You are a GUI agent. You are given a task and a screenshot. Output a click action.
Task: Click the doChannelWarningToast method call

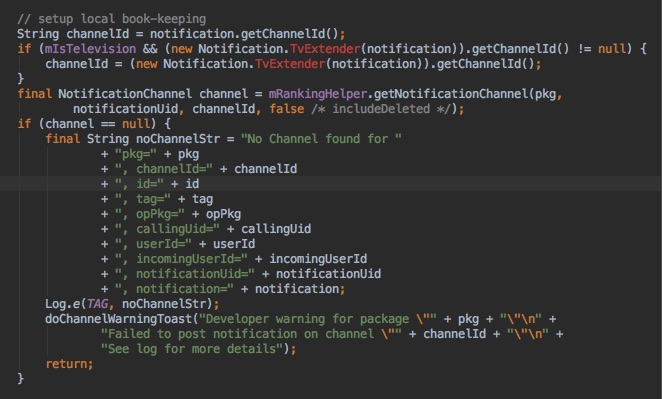tap(119, 319)
